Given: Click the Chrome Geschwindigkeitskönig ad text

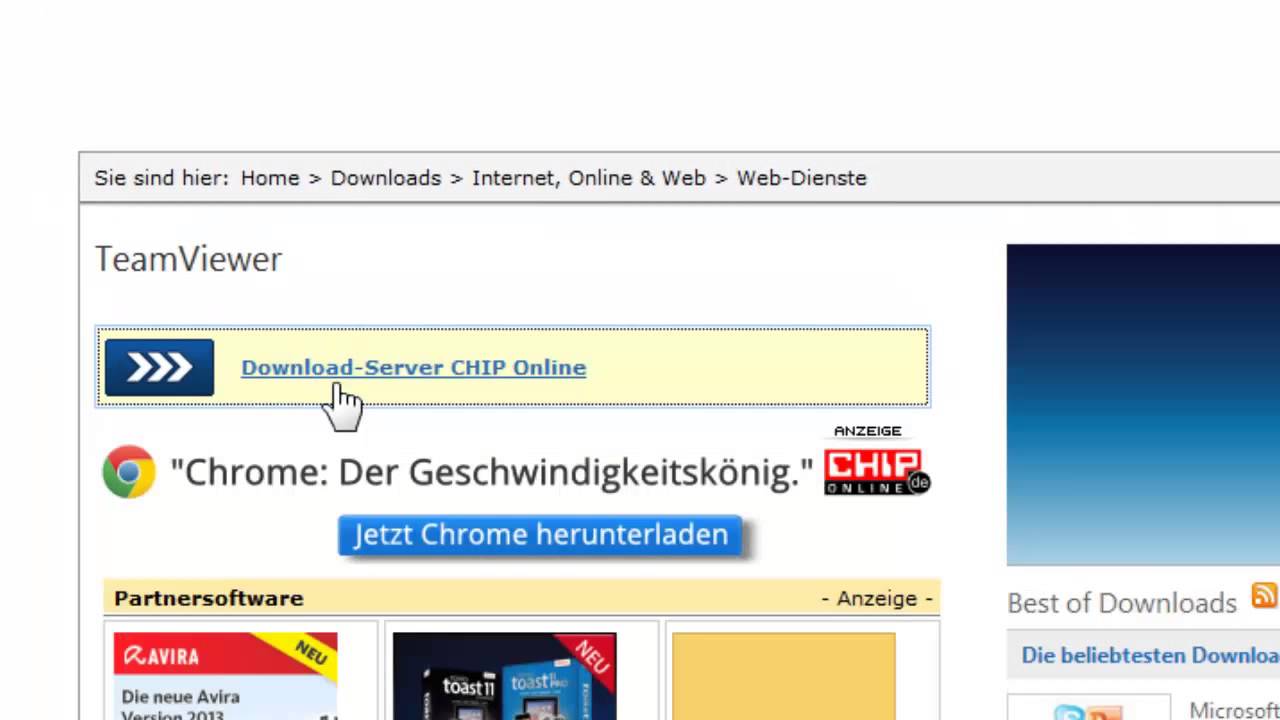Looking at the screenshot, I should point(492,472).
